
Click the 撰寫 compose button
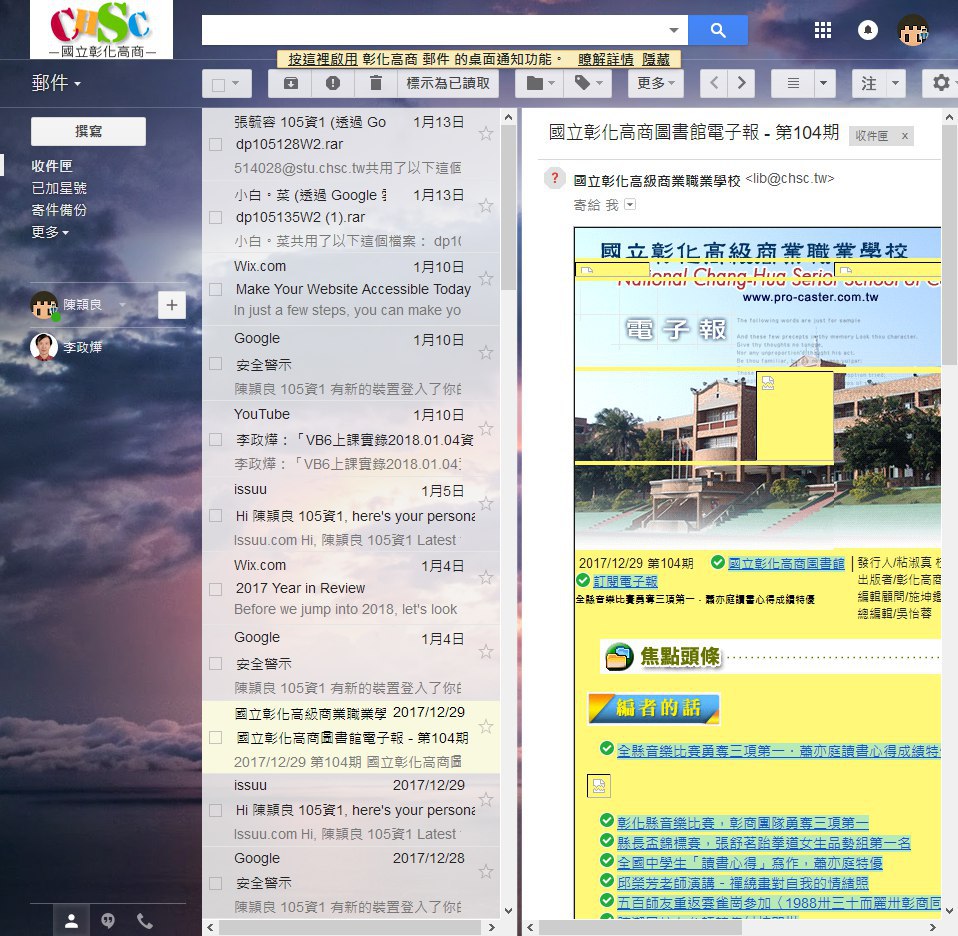pyautogui.click(x=89, y=131)
